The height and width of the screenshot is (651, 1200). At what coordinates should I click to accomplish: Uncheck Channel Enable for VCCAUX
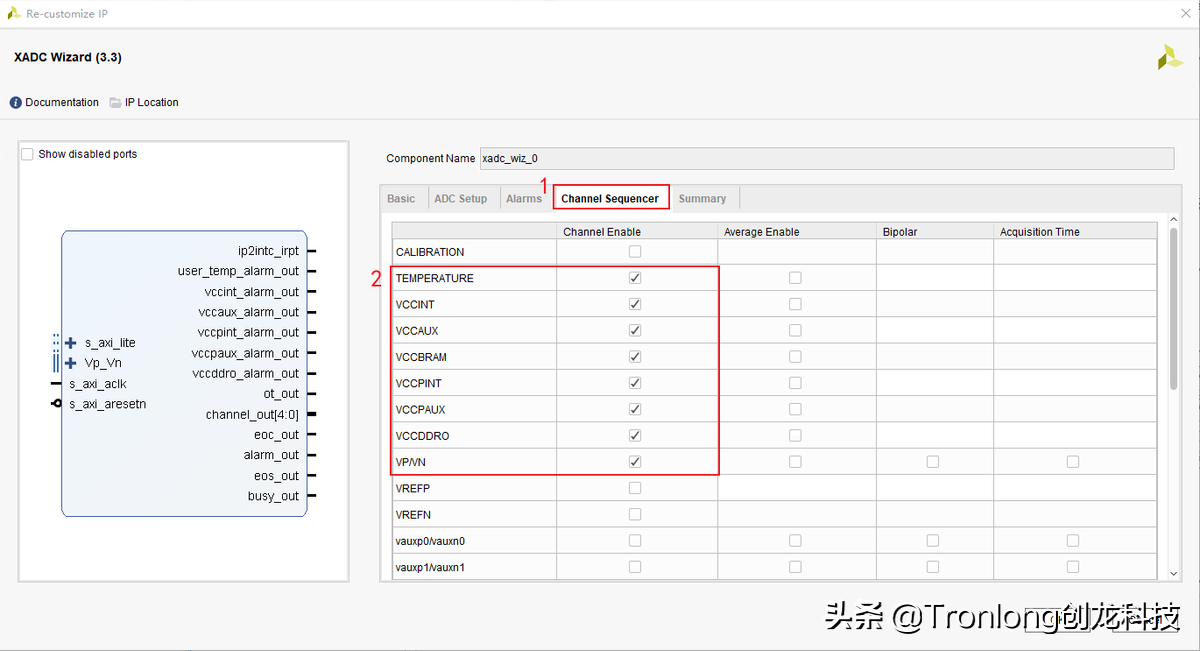pos(635,330)
